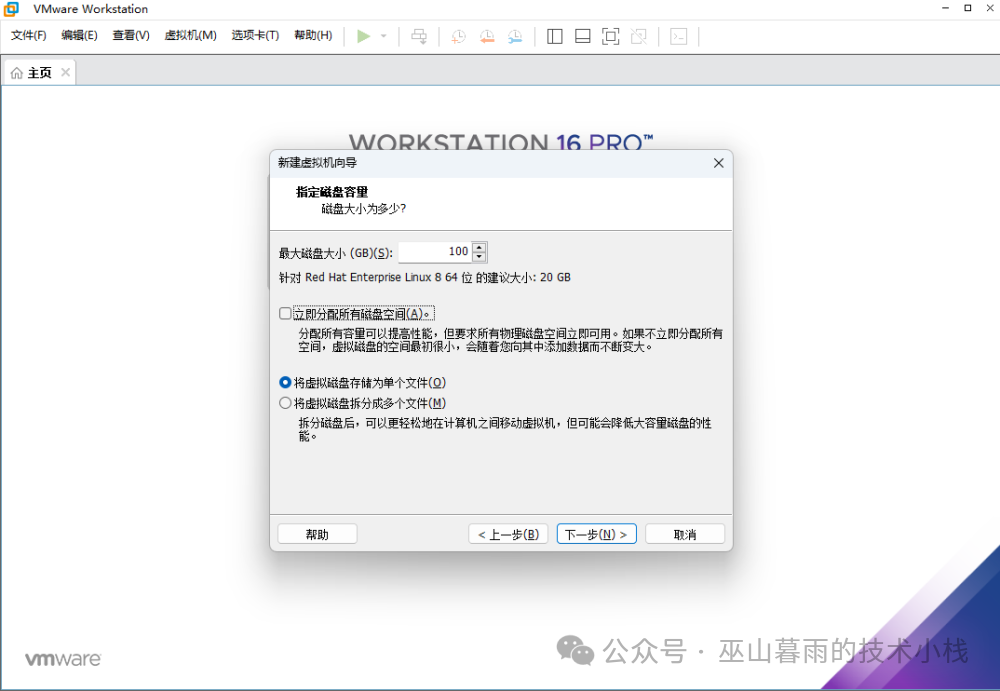Image resolution: width=1000 pixels, height=691 pixels.
Task: Click the Take Snapshot toolbar icon
Action: point(458,35)
